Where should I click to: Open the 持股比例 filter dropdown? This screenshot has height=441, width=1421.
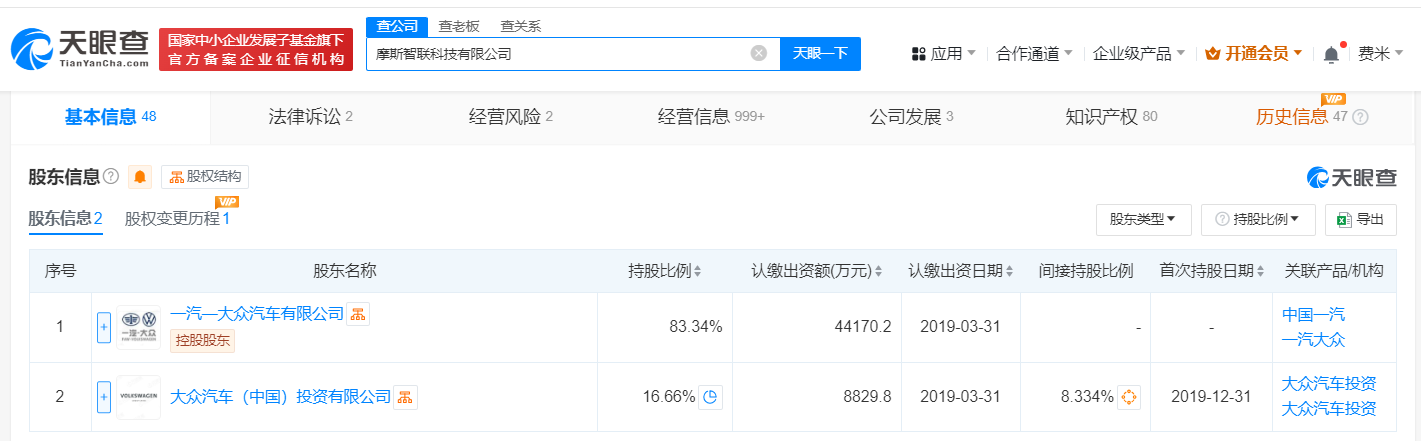pos(1258,219)
